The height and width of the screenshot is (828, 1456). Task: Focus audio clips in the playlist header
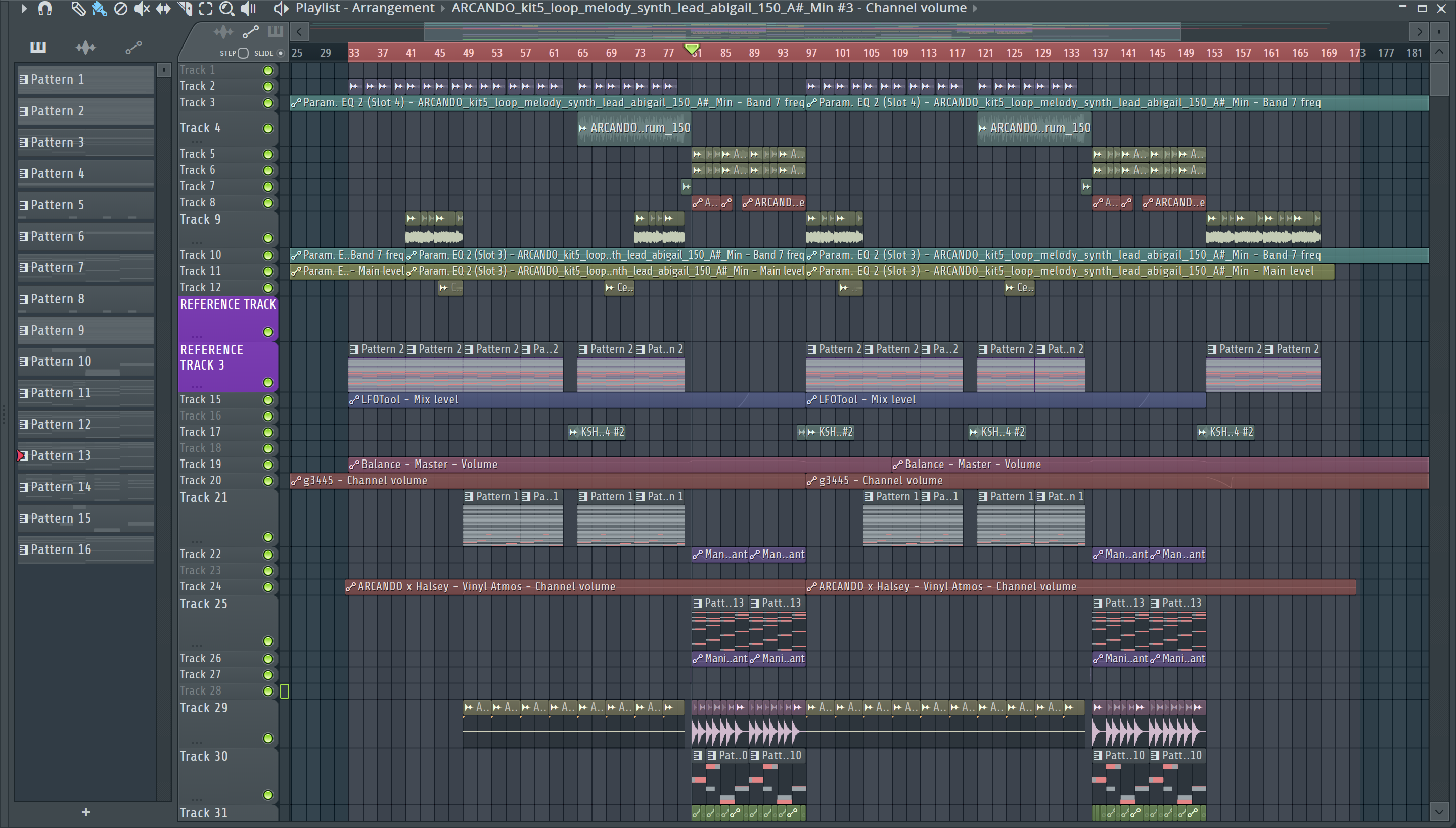[x=223, y=32]
